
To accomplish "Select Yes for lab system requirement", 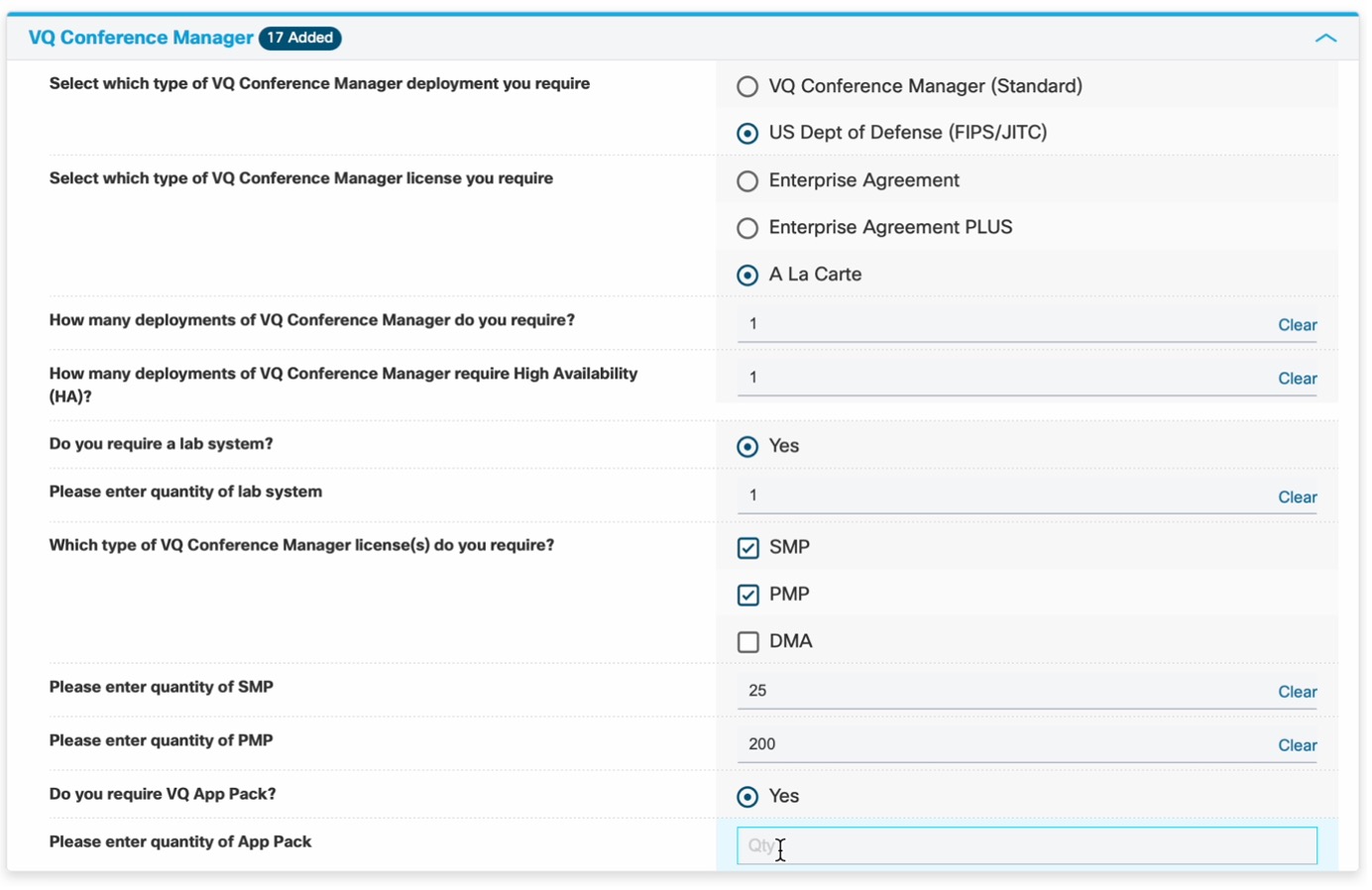I will click(x=747, y=447).
